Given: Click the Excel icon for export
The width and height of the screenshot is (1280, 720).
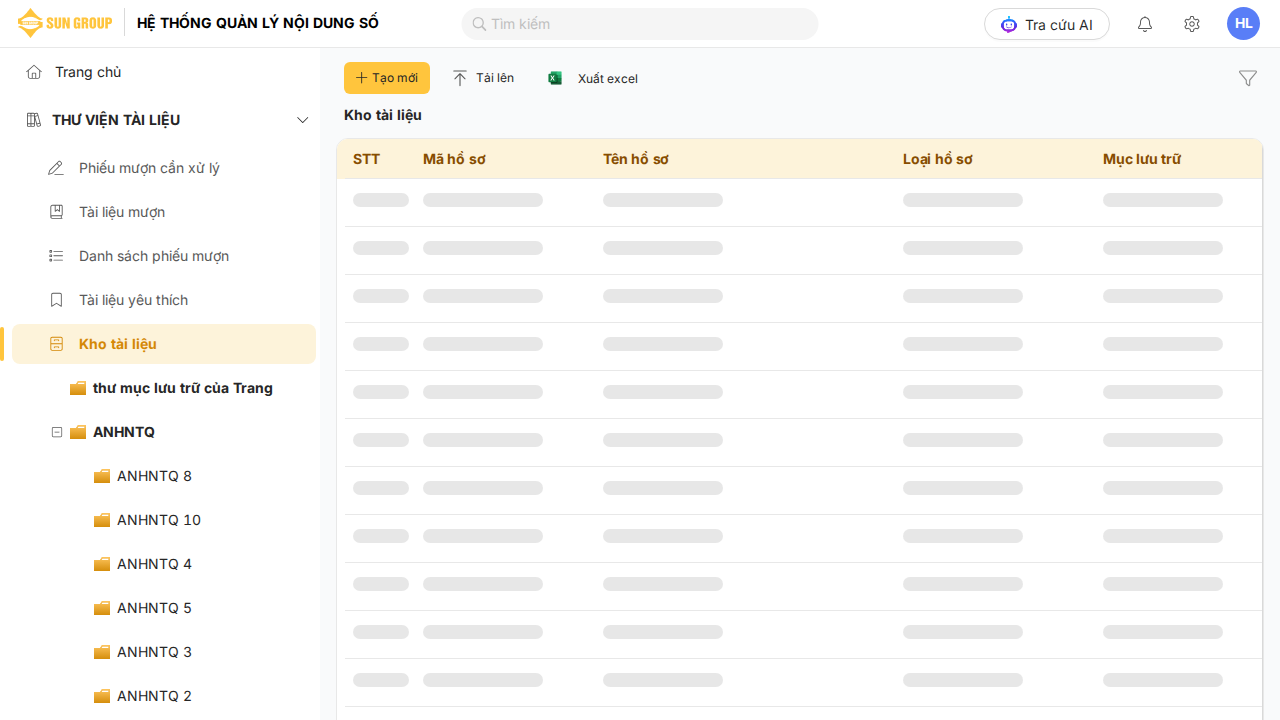Looking at the screenshot, I should point(555,78).
